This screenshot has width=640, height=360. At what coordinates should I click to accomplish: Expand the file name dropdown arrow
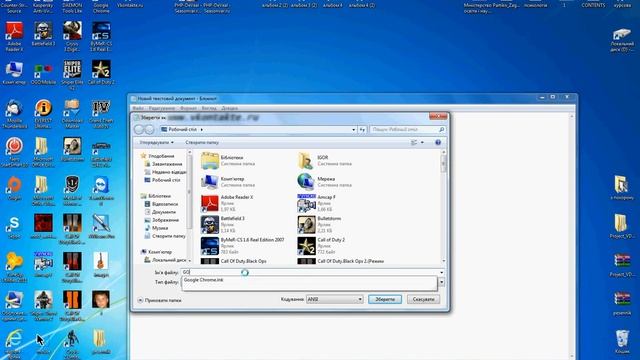(x=441, y=272)
